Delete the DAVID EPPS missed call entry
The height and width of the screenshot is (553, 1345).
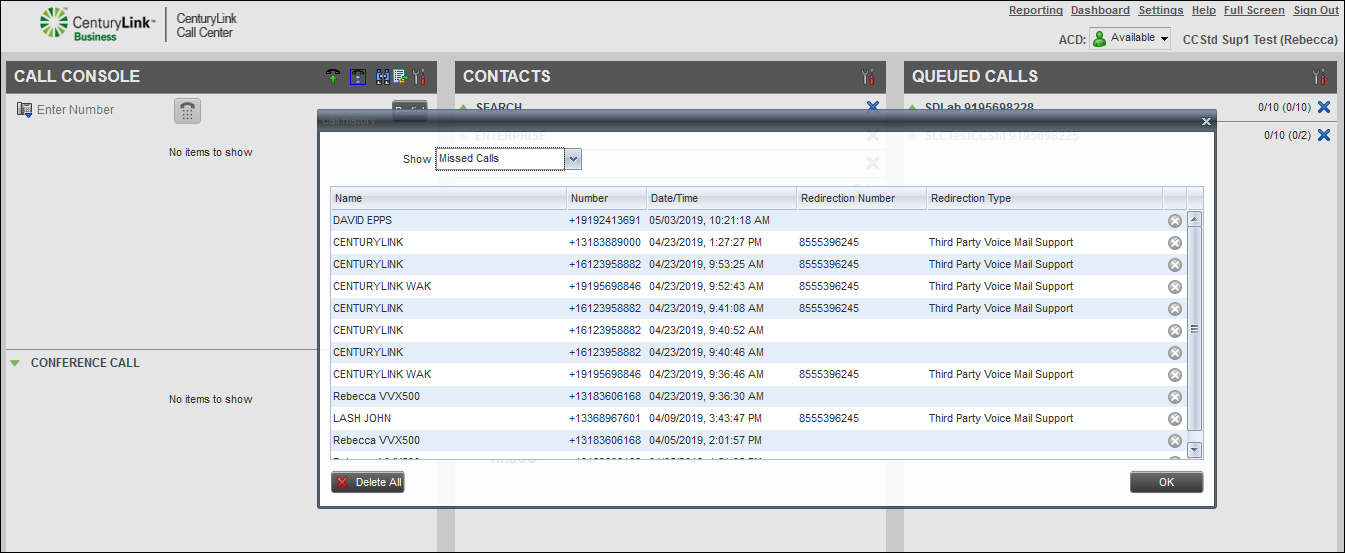(x=1175, y=221)
